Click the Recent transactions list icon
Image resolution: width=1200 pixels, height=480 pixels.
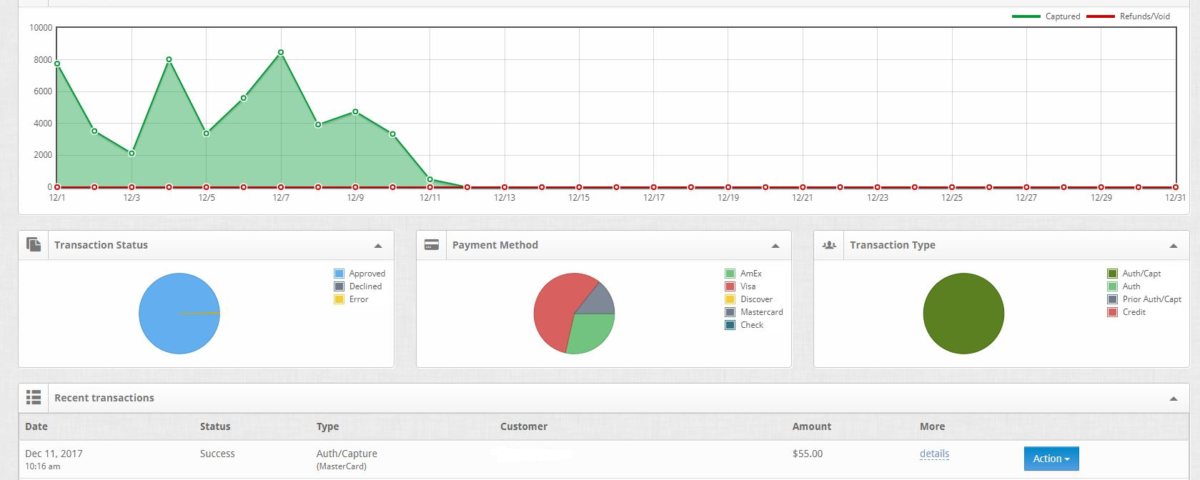tap(33, 398)
